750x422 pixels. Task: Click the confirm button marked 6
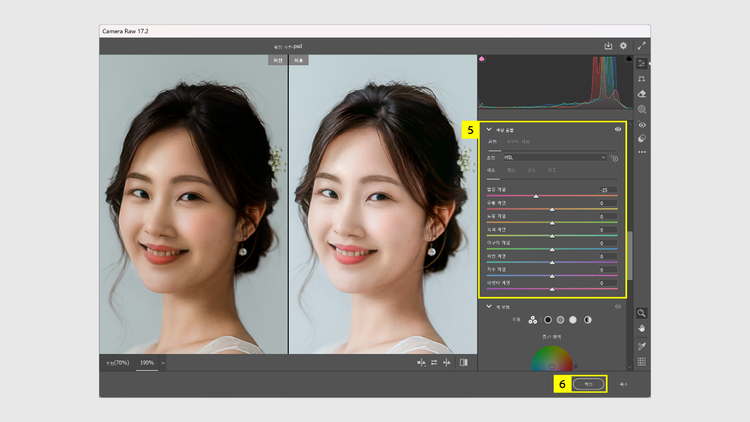click(589, 383)
